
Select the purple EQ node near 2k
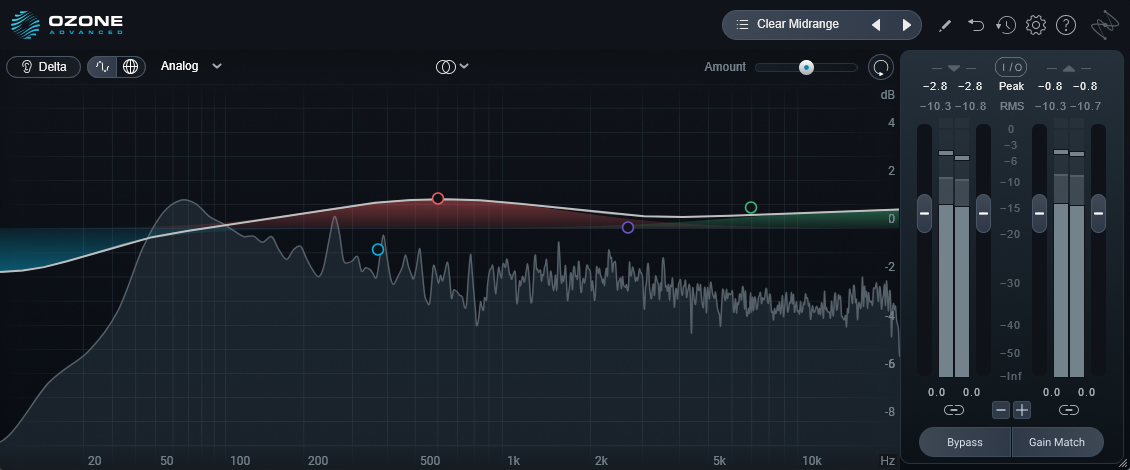[x=628, y=228]
